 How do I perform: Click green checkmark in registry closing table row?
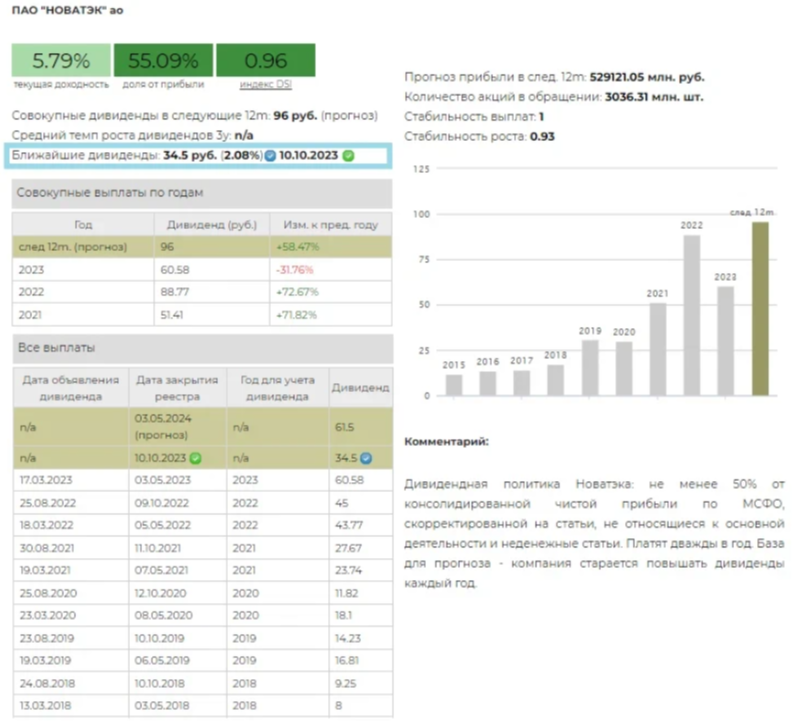(x=196, y=458)
